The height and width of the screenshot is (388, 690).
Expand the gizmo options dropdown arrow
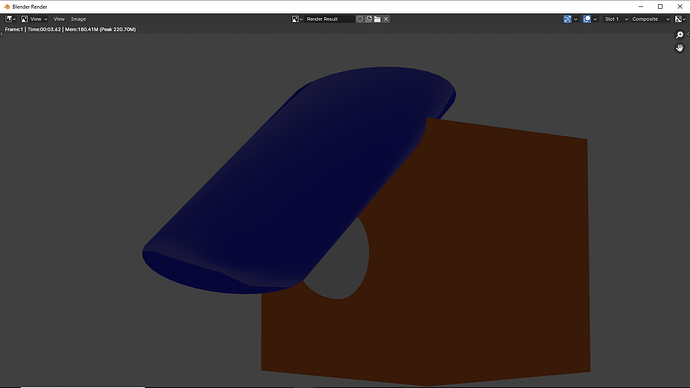tap(576, 19)
